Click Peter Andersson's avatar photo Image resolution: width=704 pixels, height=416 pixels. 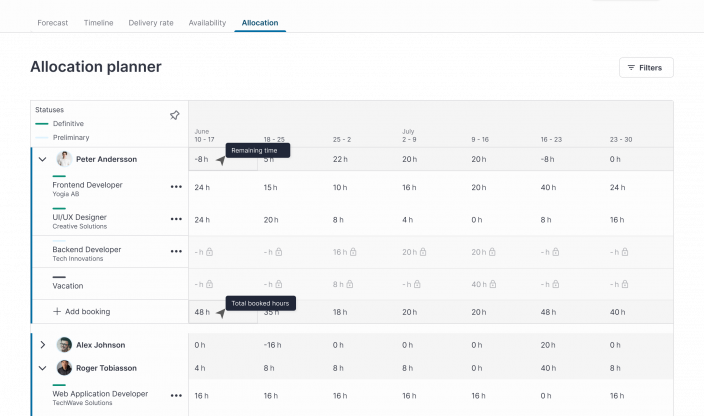[64, 159]
